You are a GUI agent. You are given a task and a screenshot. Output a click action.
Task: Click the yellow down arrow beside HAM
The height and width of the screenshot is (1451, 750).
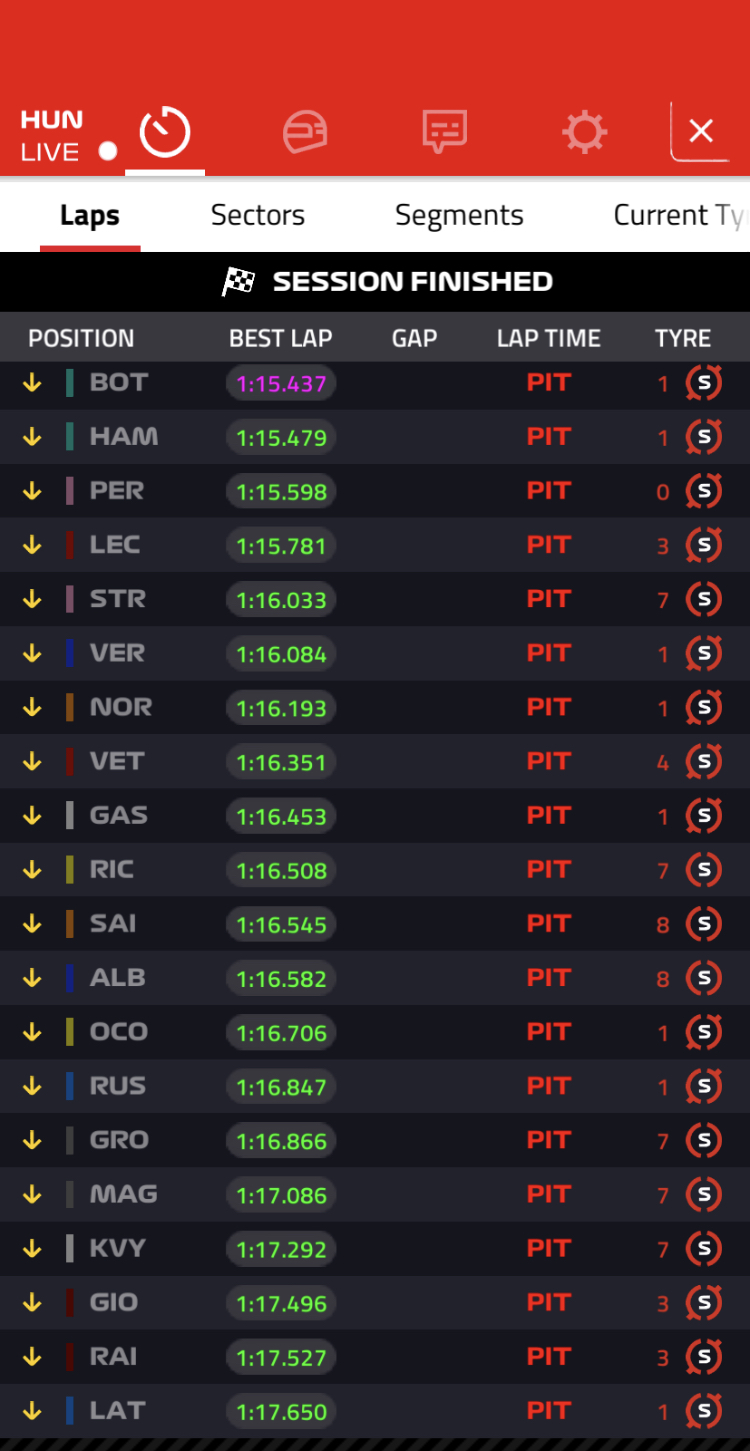[x=32, y=437]
